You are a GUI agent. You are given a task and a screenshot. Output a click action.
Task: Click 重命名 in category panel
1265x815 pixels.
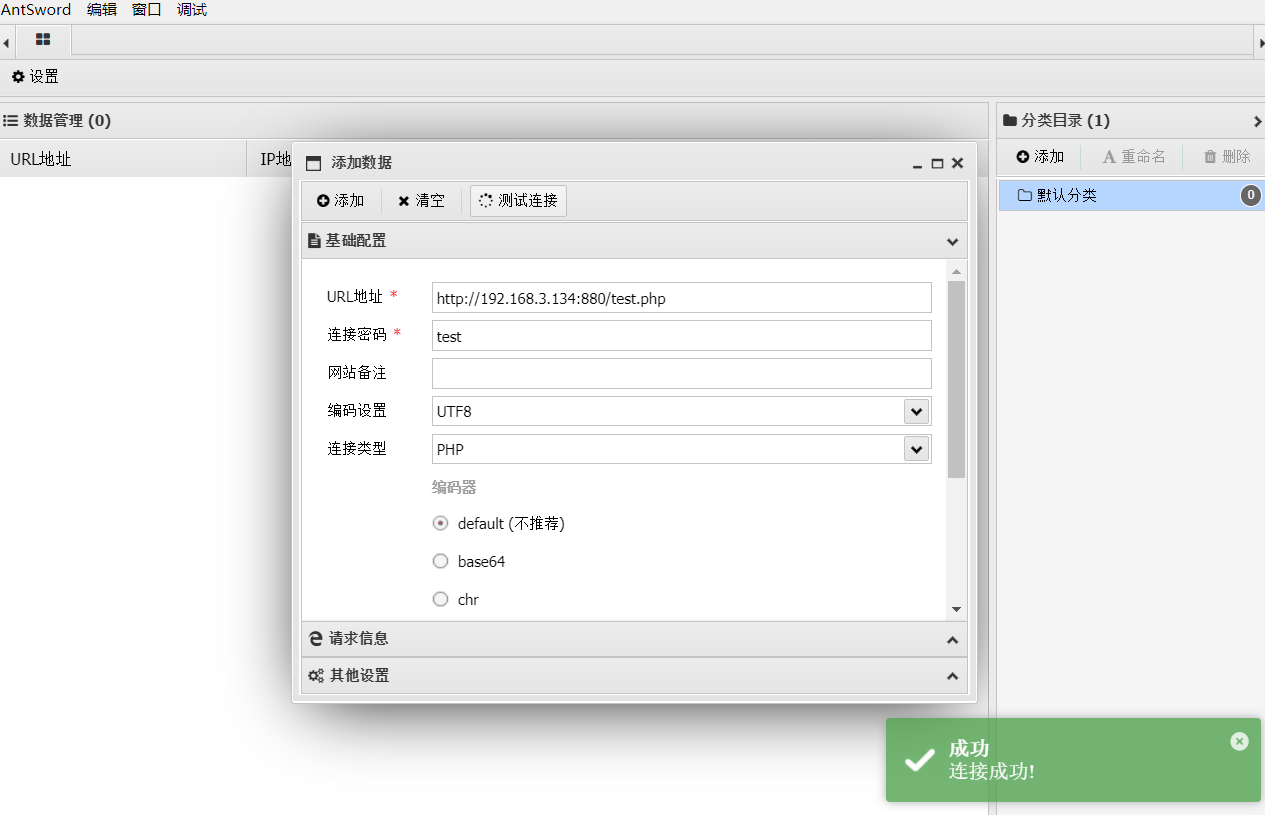(1134, 157)
